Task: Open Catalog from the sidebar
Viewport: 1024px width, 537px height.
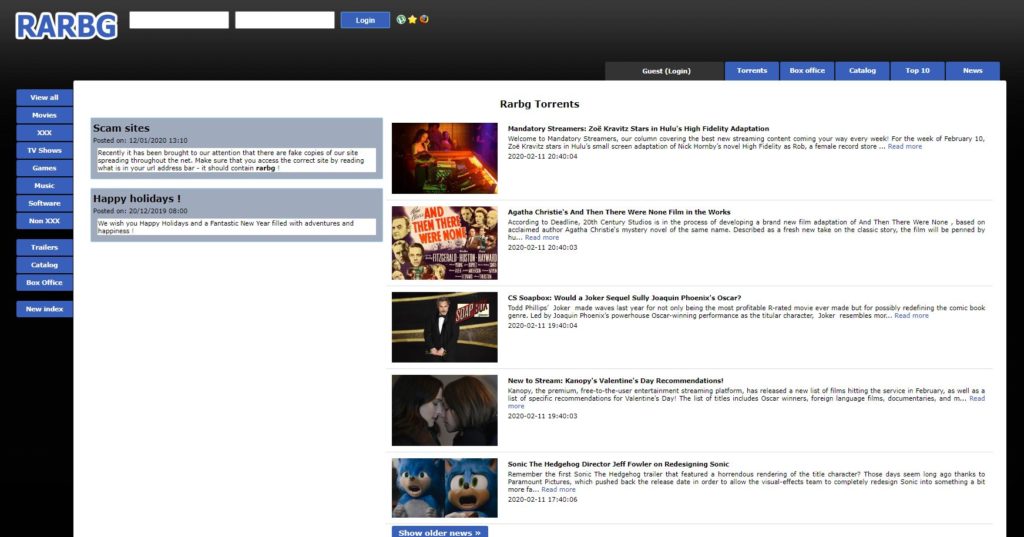Action: 44,265
